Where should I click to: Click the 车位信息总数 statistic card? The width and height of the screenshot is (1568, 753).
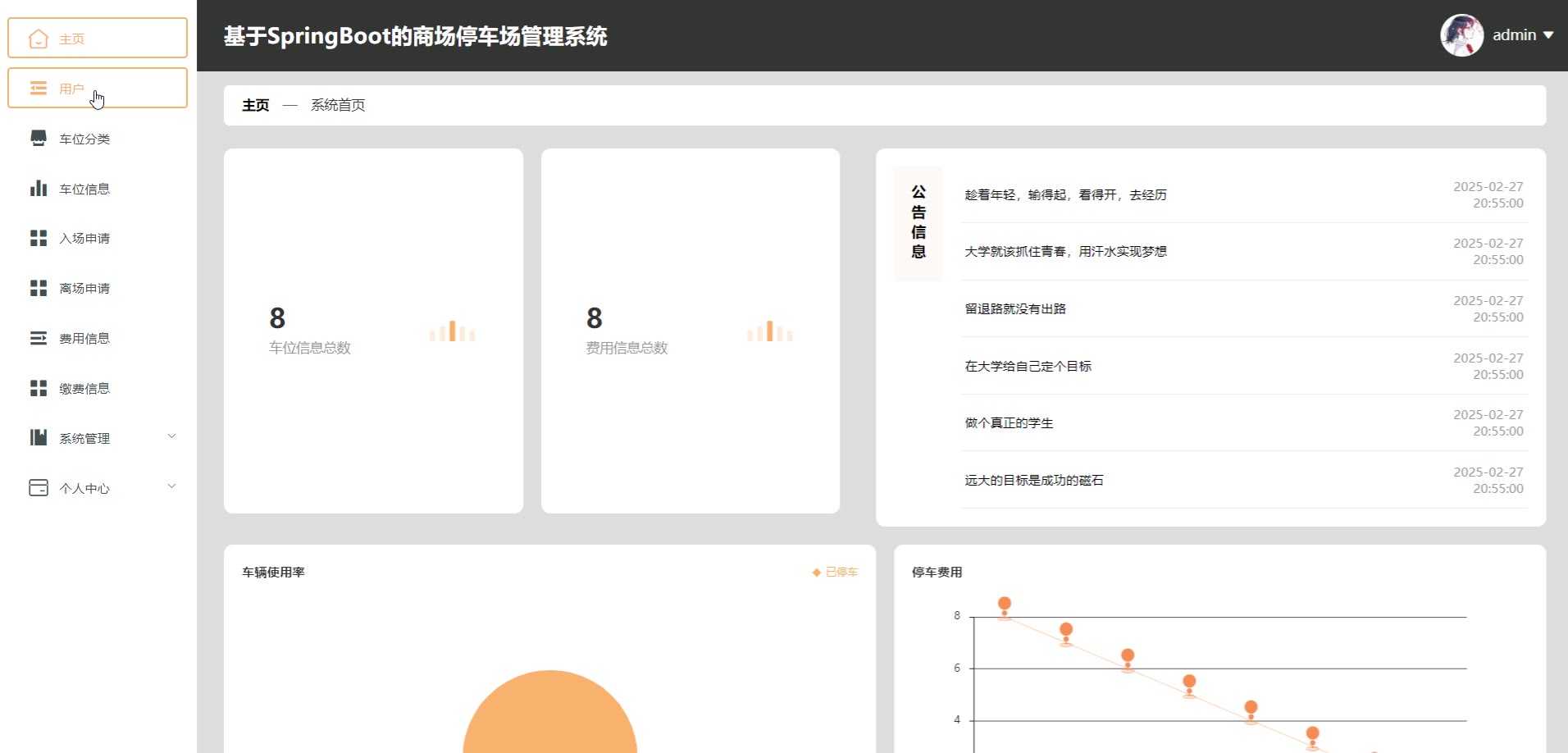373,331
